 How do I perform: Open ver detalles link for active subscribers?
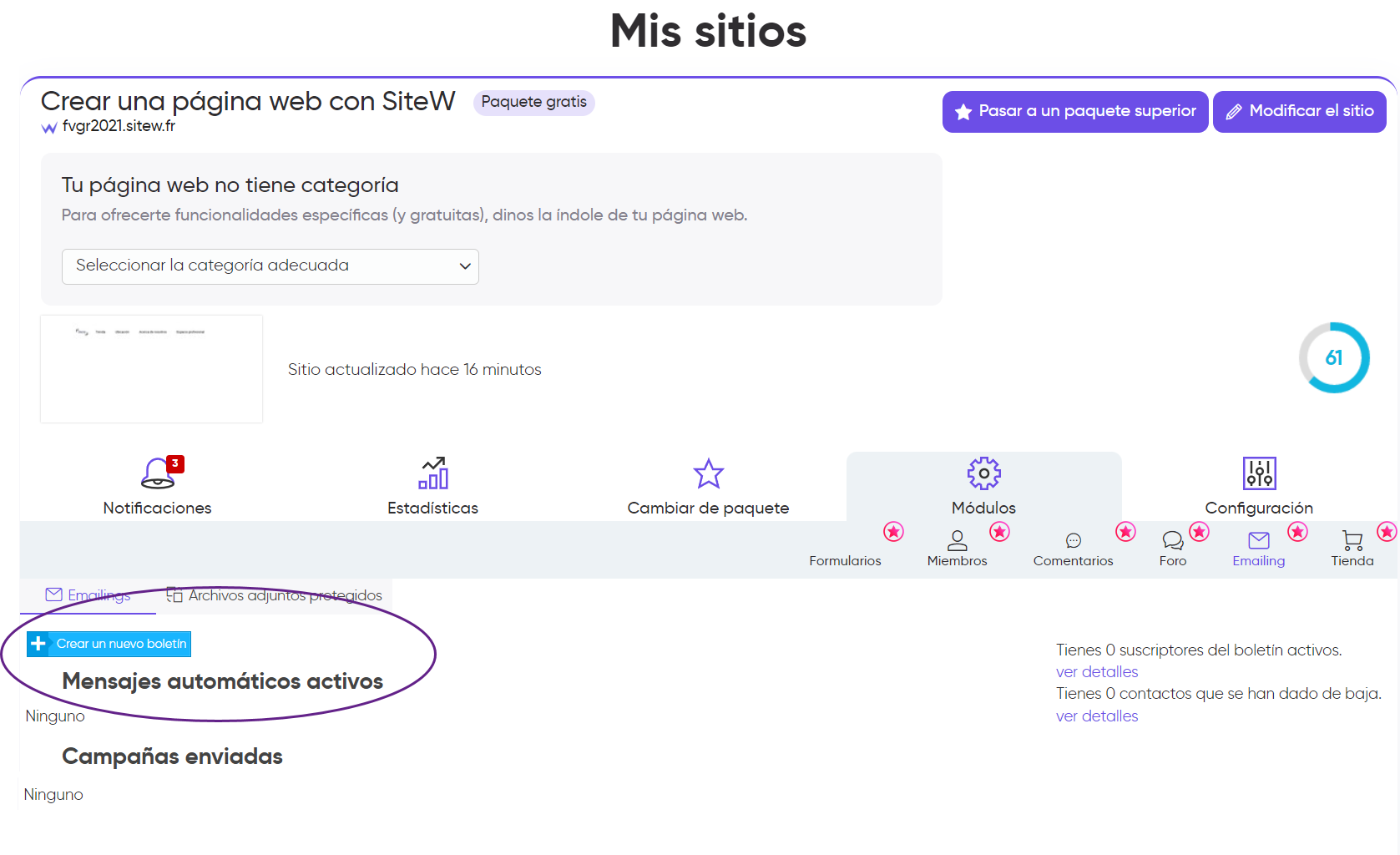(1097, 671)
